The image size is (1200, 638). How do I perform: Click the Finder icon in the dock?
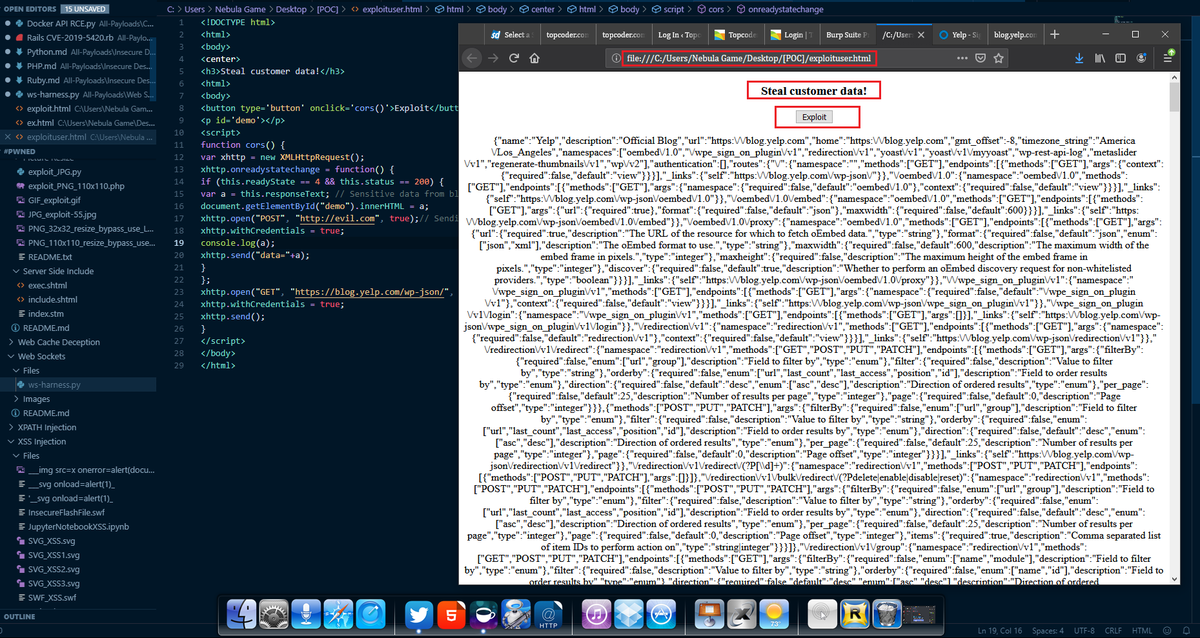tap(242, 615)
